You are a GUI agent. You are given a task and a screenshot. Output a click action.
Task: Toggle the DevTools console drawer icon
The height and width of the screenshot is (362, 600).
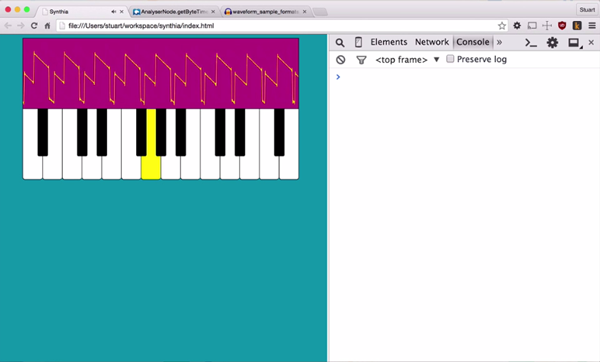tap(531, 42)
